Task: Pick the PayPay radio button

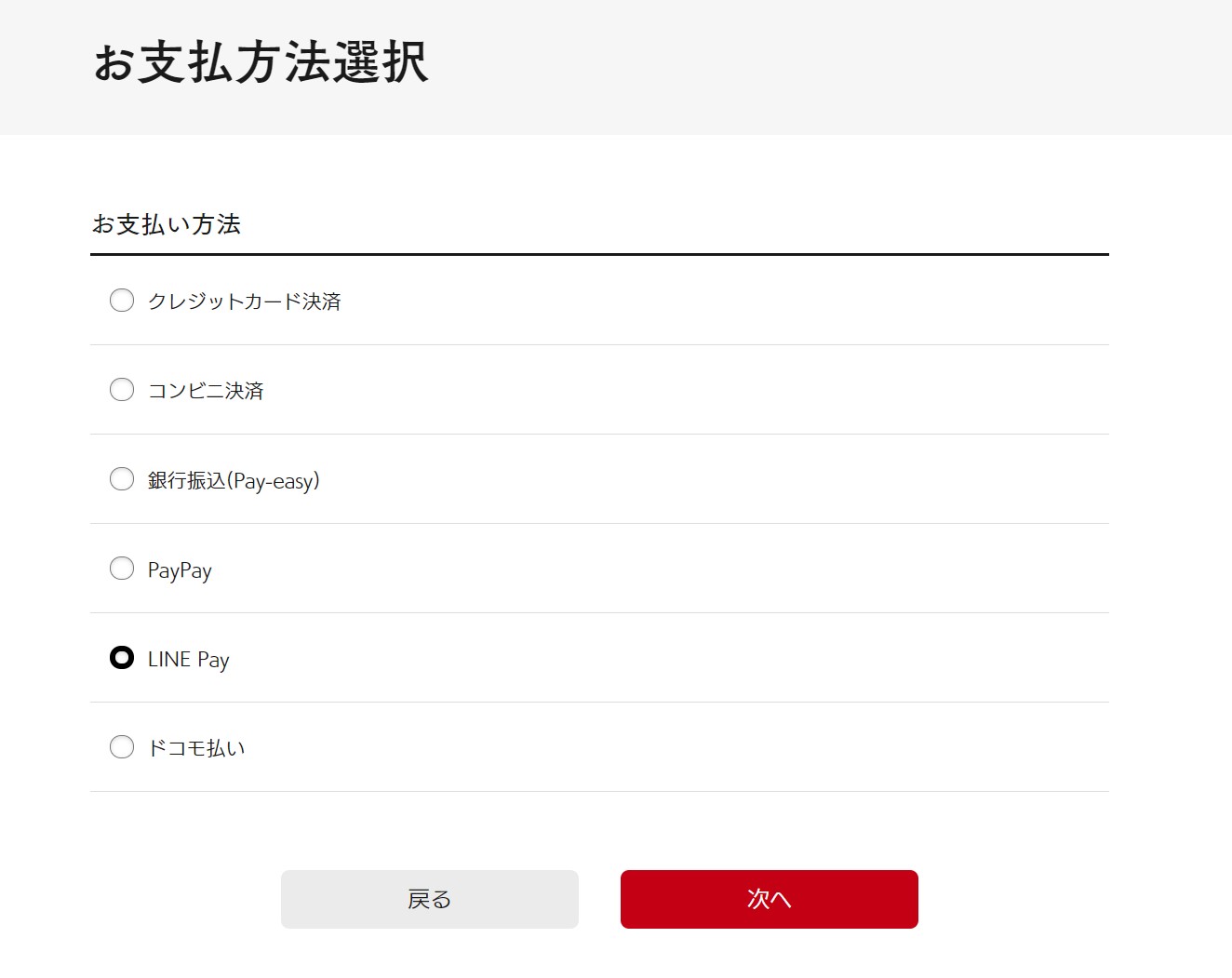Action: [x=122, y=569]
